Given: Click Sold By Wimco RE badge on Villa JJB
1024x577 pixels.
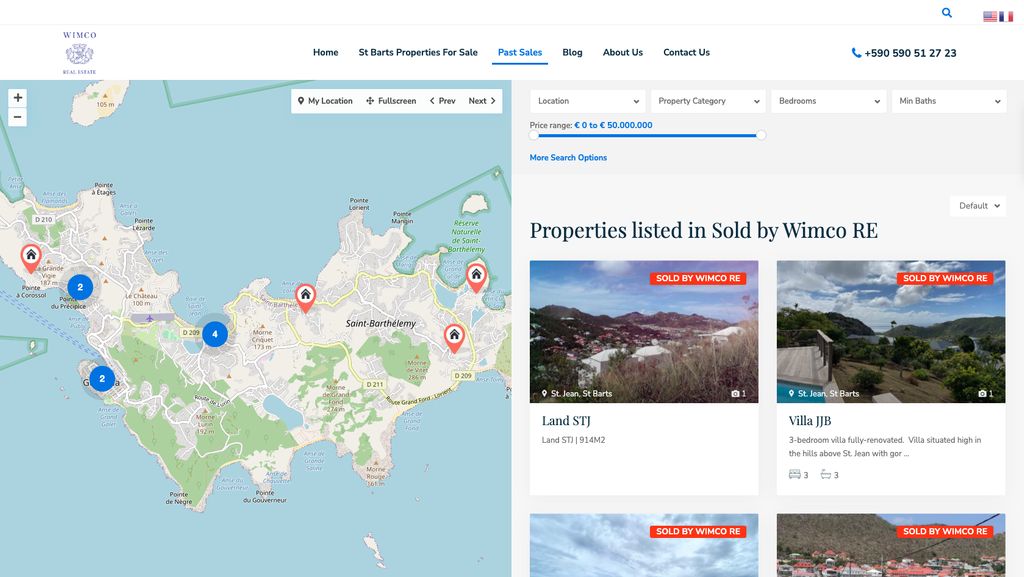Looking at the screenshot, I should pyautogui.click(x=945, y=278).
